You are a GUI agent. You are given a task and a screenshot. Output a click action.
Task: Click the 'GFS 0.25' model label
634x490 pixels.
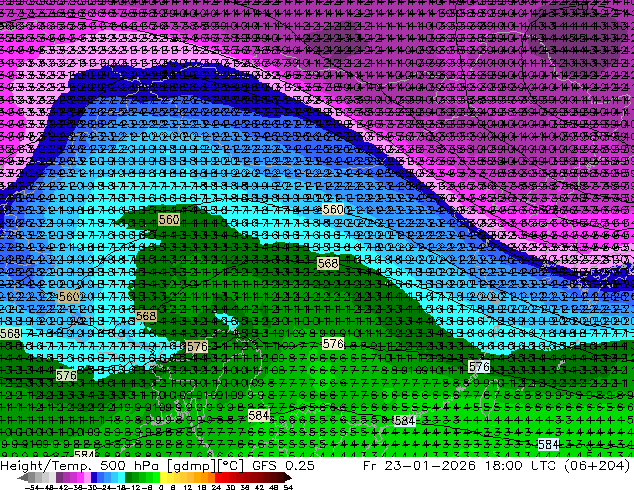click(283, 466)
